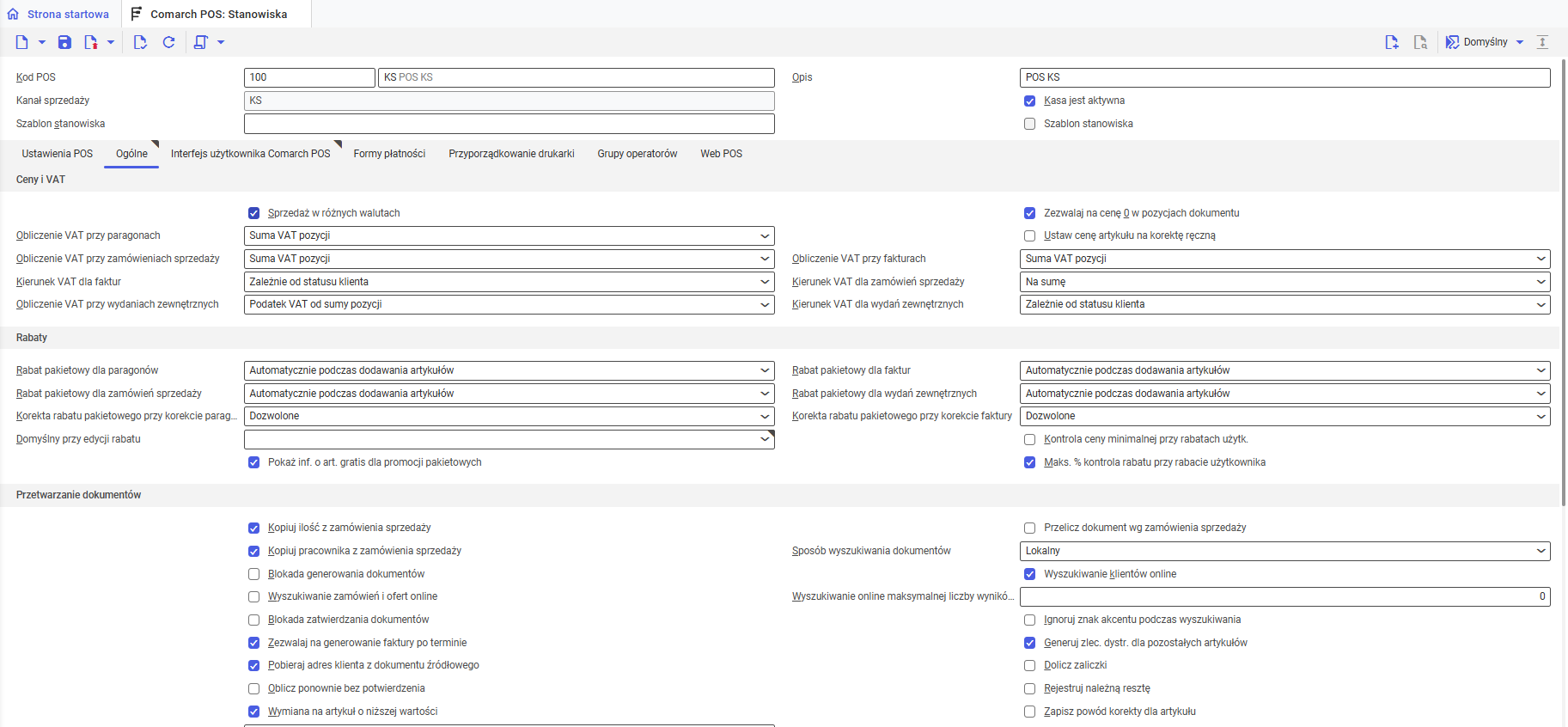Toggle Wymiana na artykuł o niższej wartości
1568x727 pixels.
[x=253, y=712]
